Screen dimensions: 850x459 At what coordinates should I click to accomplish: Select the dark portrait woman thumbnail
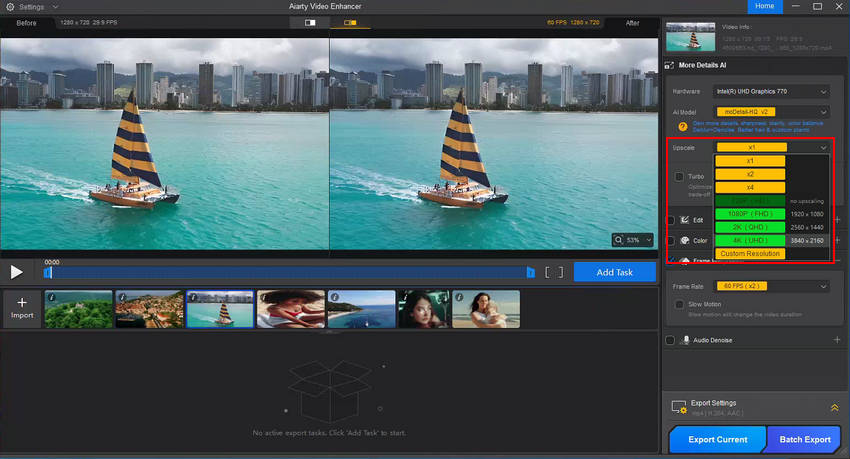click(424, 309)
